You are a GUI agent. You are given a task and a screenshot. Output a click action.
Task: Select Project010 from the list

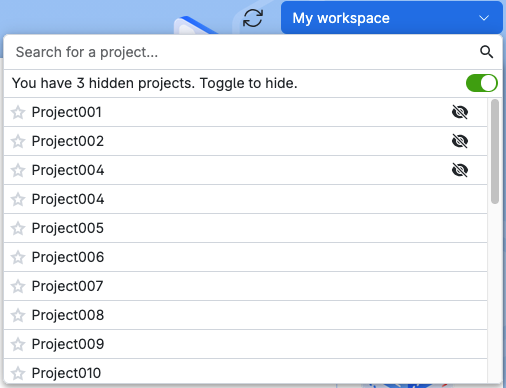[x=245, y=372]
